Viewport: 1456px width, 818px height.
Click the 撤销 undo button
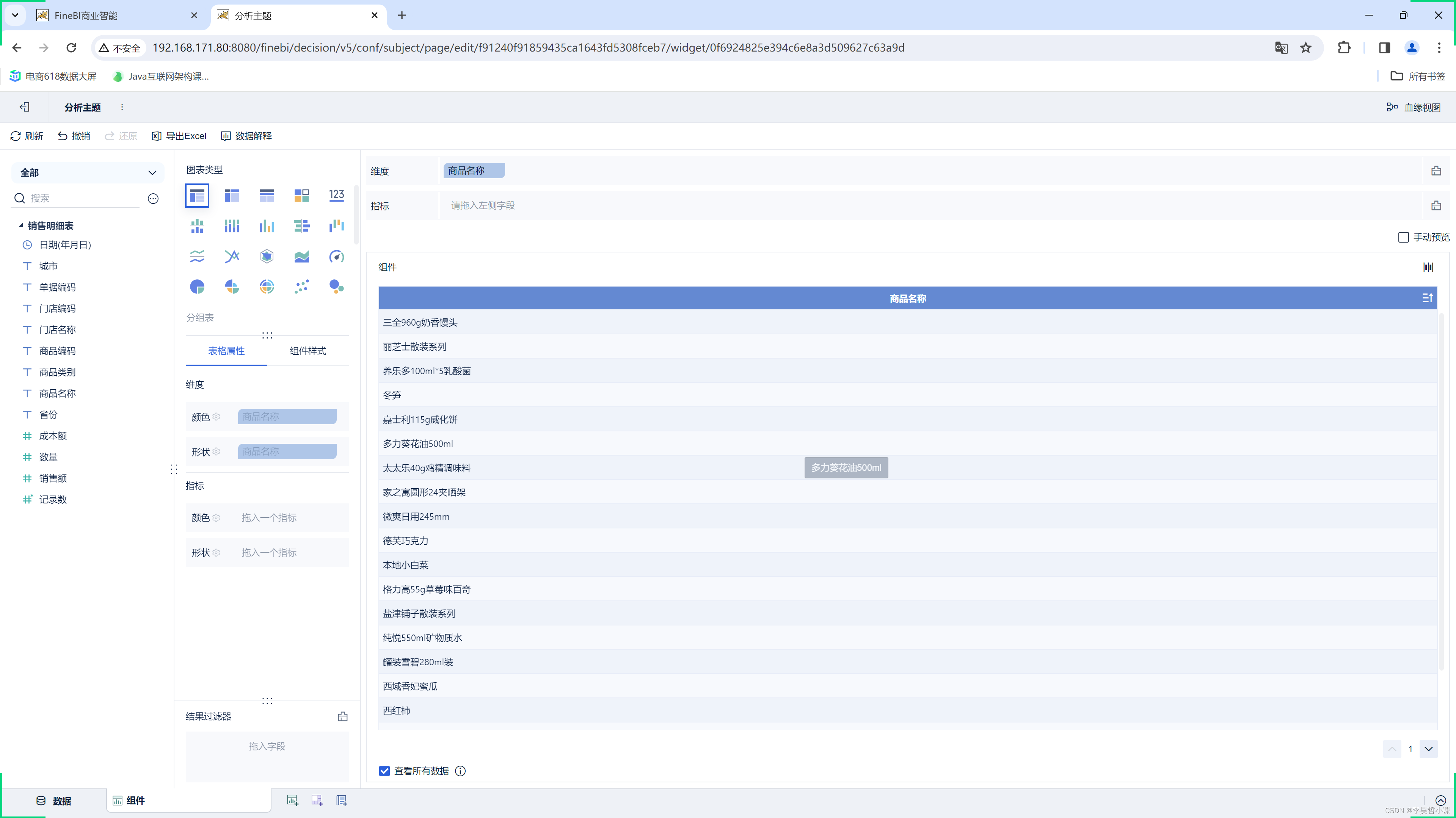coord(74,136)
